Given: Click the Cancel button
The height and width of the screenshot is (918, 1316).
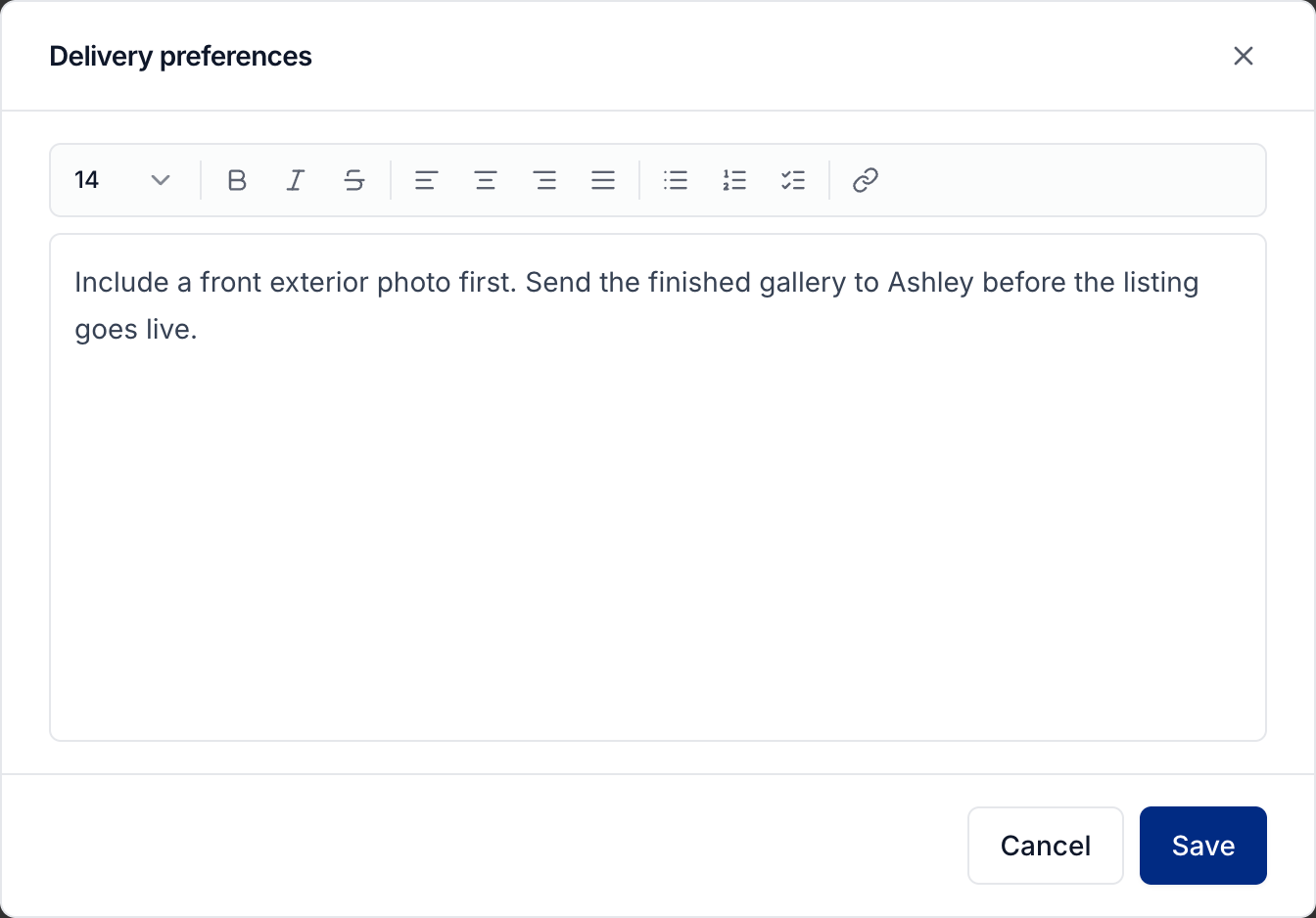Looking at the screenshot, I should pos(1046,846).
